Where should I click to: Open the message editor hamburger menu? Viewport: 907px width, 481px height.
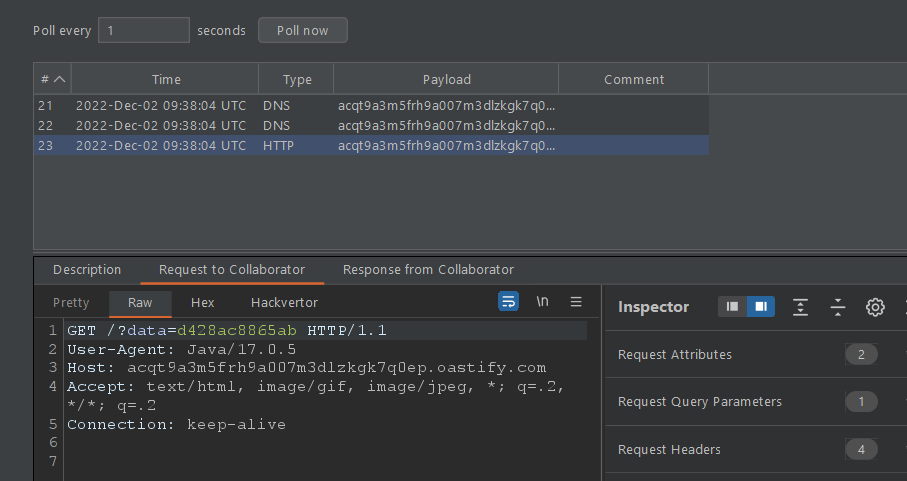[x=576, y=302]
